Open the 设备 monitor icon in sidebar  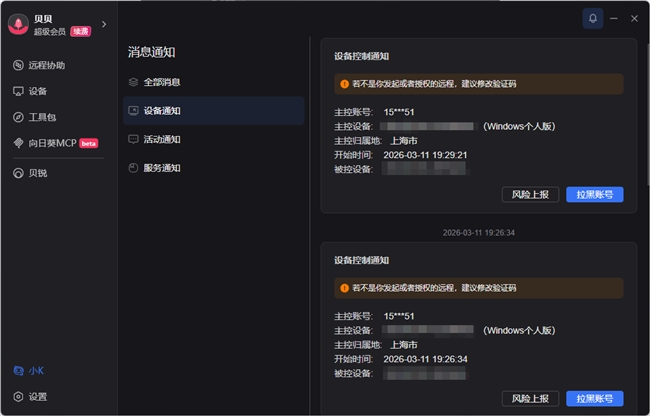[x=18, y=91]
